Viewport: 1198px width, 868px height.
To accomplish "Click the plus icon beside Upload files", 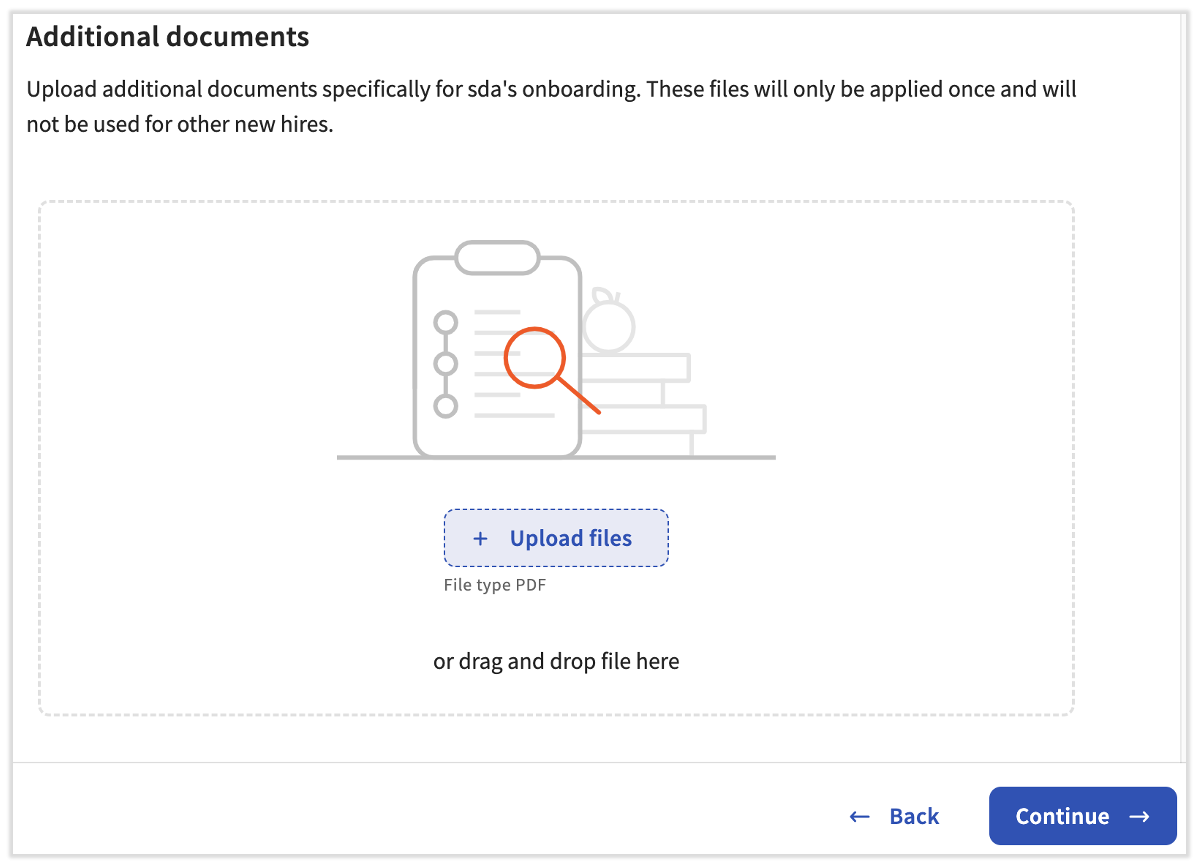I will pos(480,538).
